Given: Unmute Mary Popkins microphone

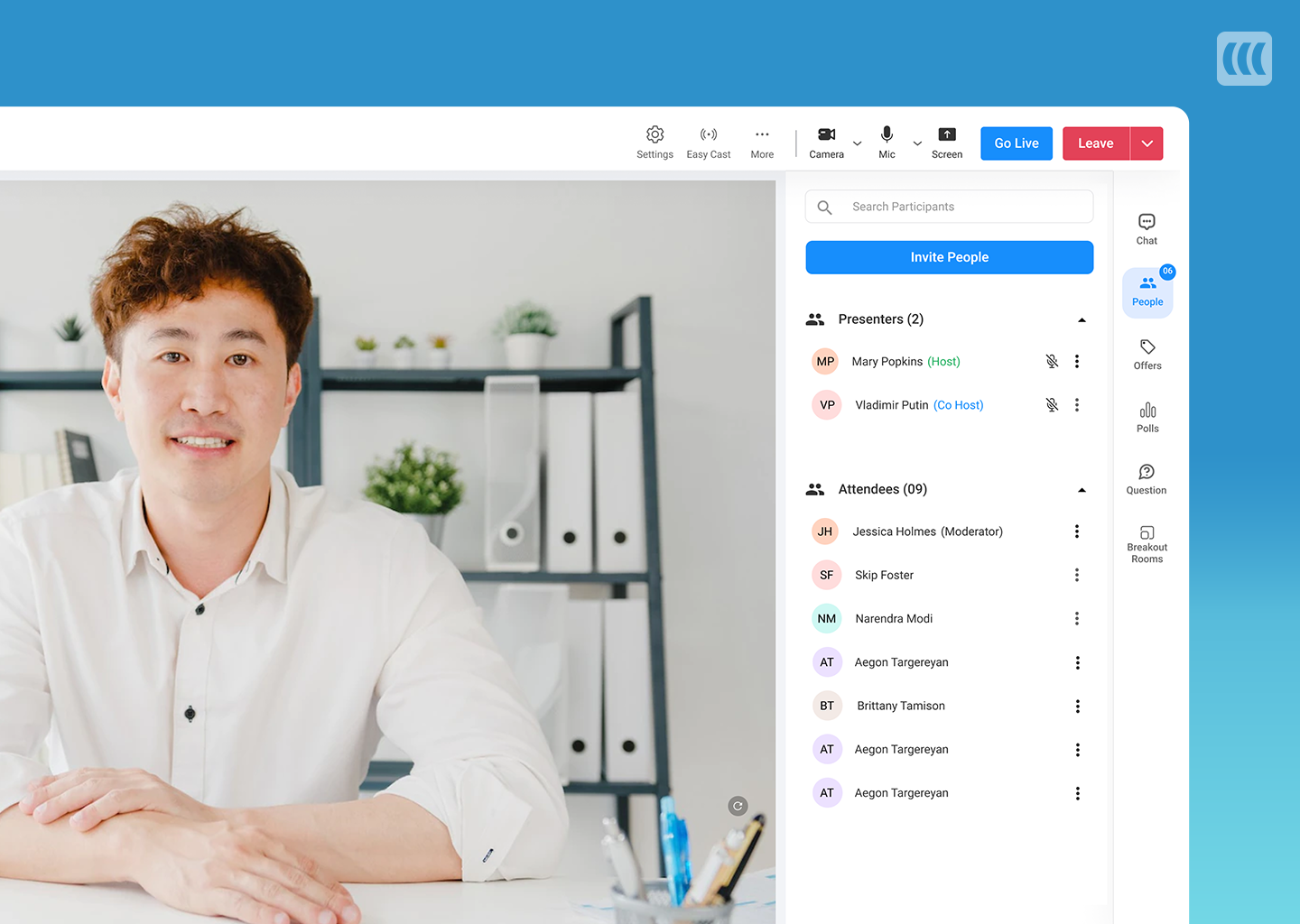Looking at the screenshot, I should (1052, 361).
